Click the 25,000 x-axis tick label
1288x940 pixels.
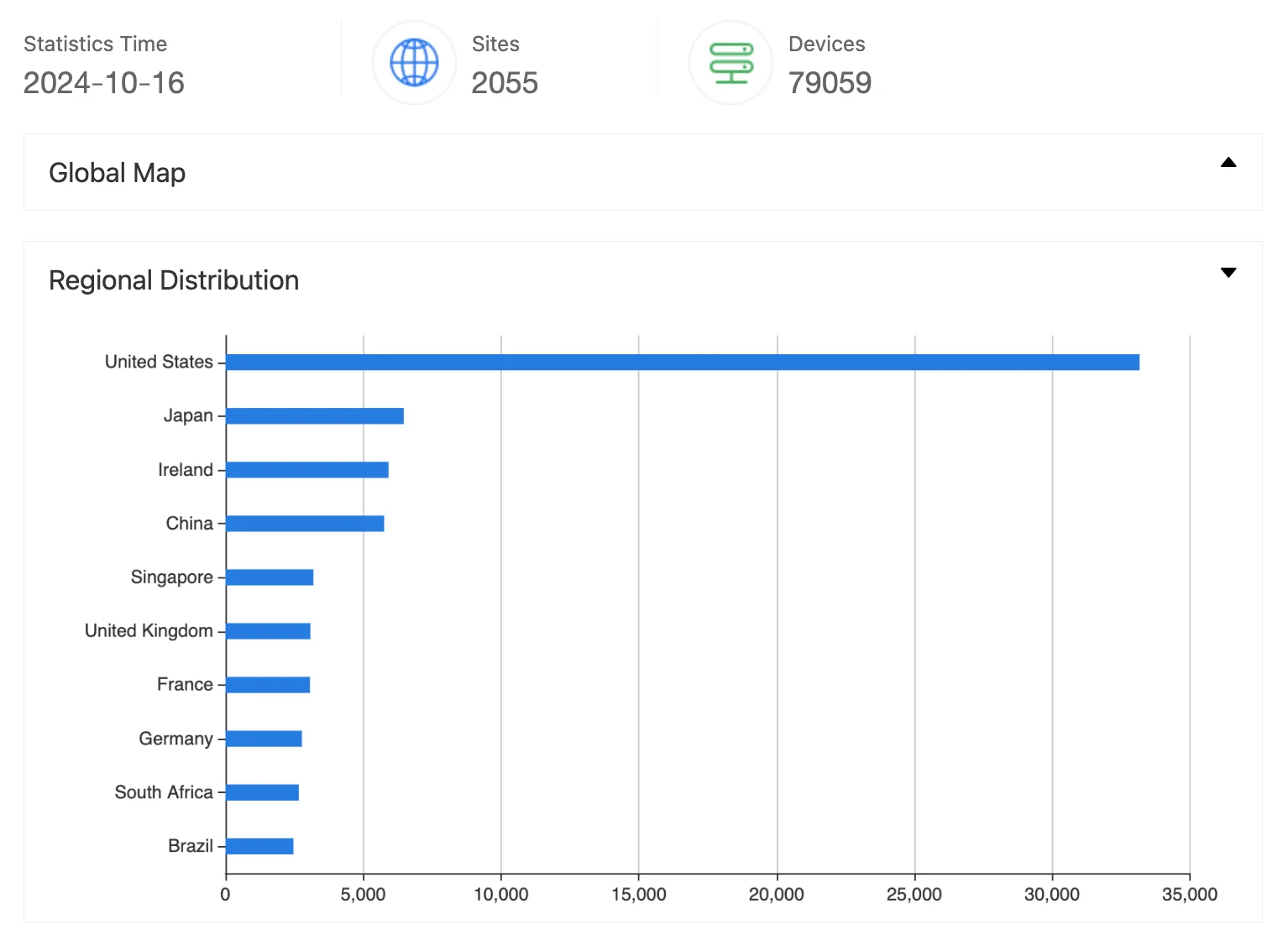(x=914, y=895)
